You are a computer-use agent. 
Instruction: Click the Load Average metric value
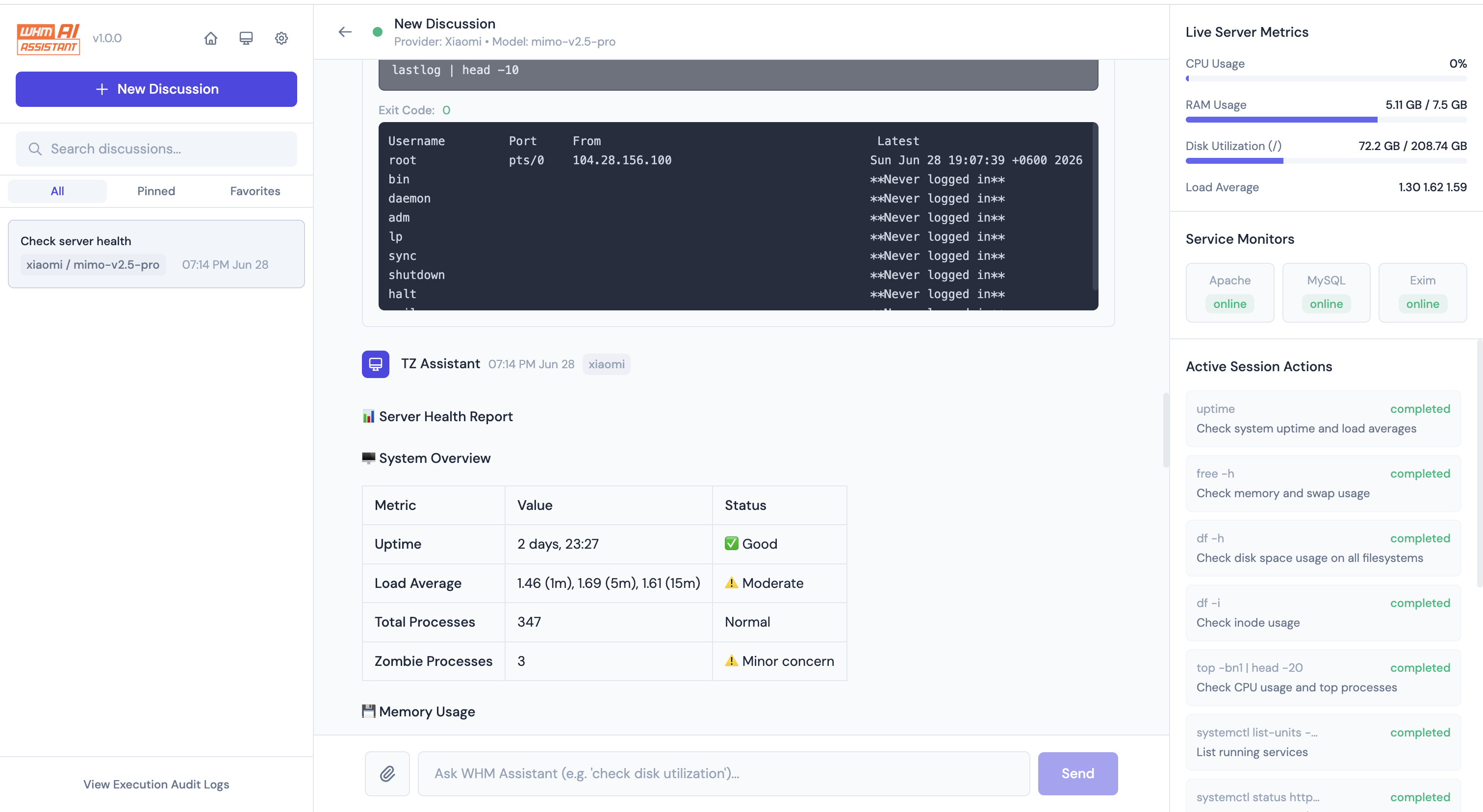click(x=1432, y=187)
